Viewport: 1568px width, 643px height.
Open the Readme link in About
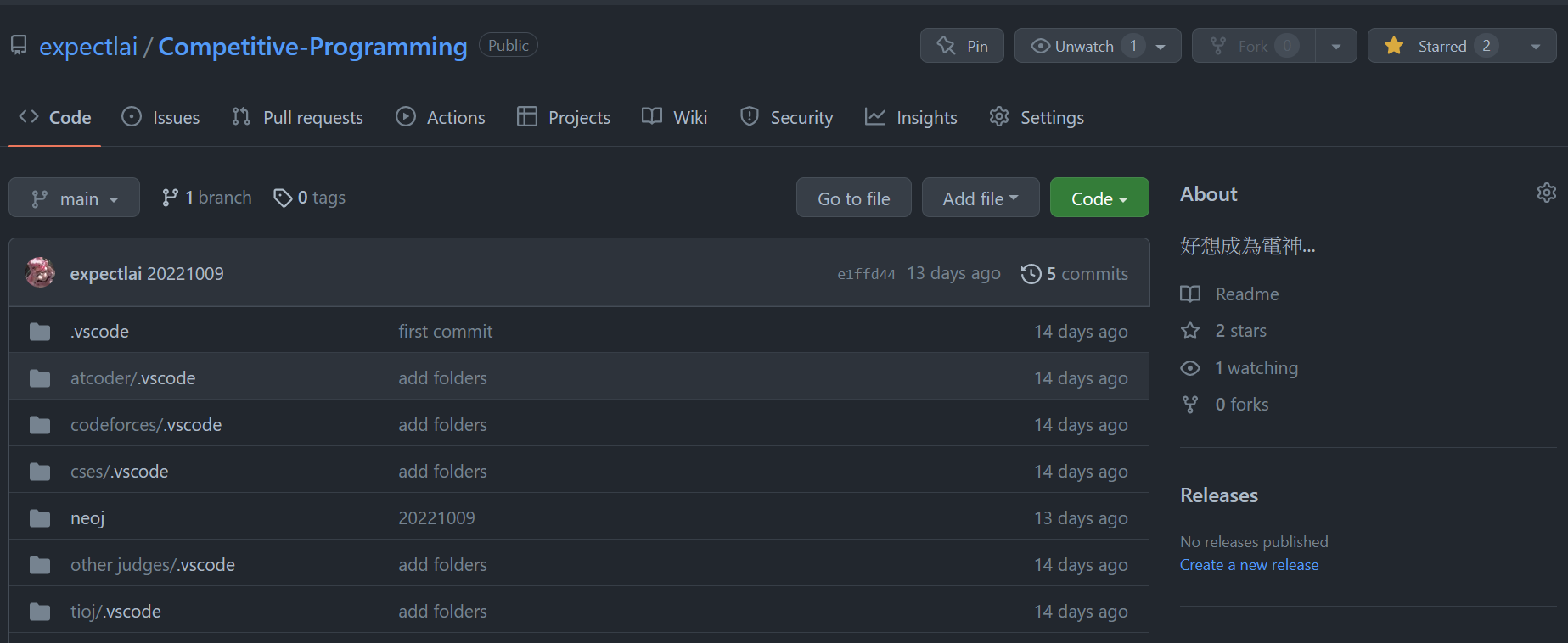[x=1246, y=294]
